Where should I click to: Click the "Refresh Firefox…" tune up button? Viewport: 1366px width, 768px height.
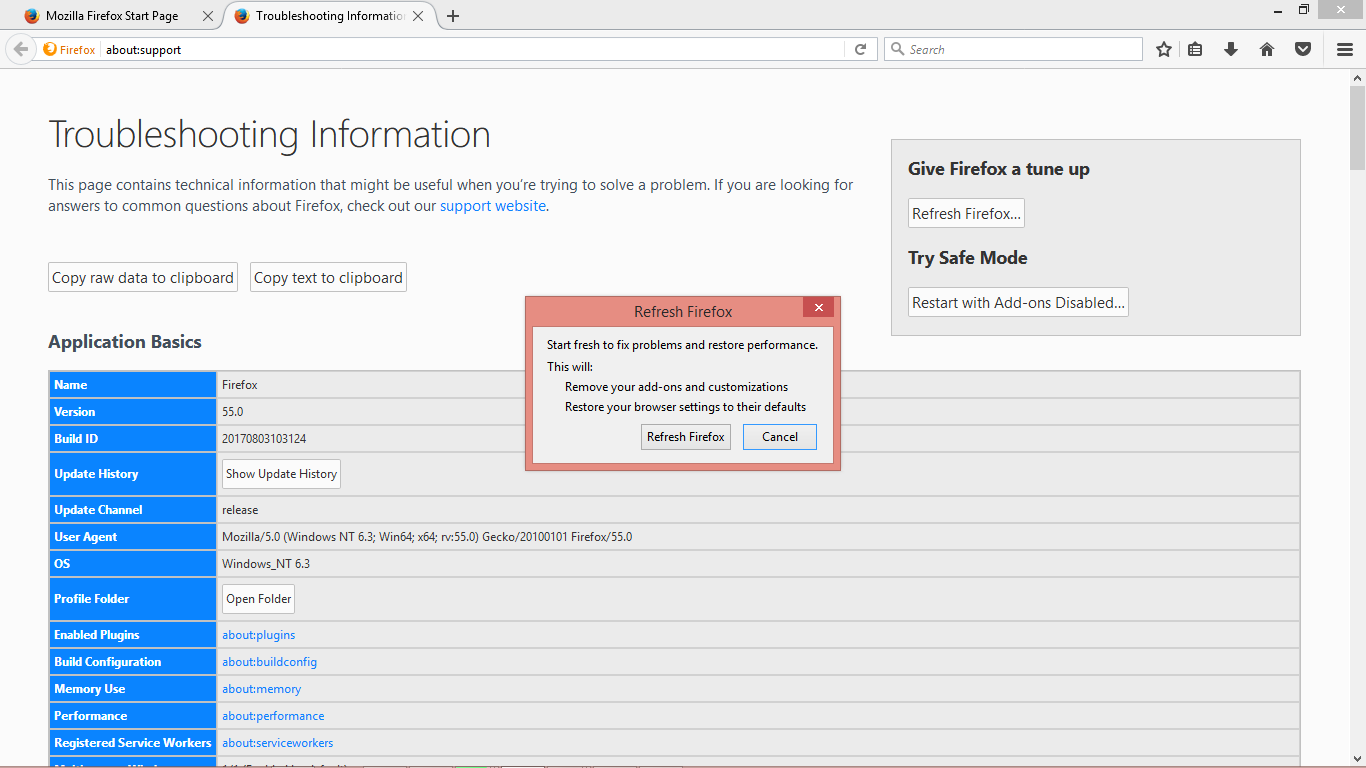(x=966, y=214)
